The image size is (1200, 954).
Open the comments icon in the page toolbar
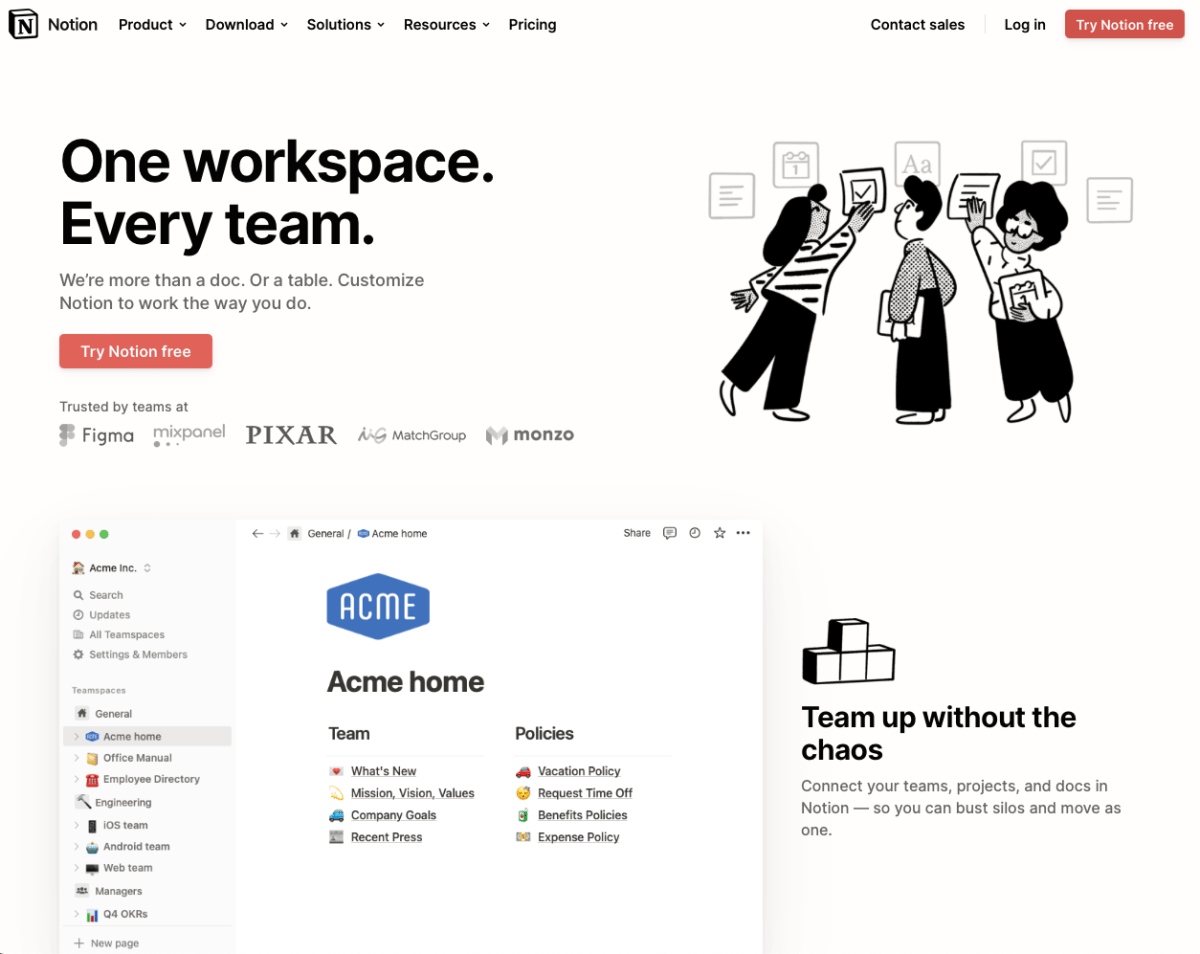[x=669, y=533]
